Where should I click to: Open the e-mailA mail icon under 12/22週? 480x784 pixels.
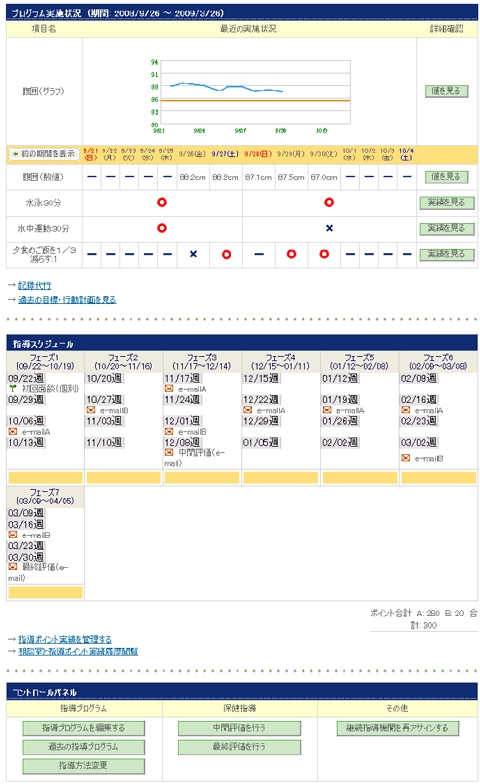tap(248, 410)
